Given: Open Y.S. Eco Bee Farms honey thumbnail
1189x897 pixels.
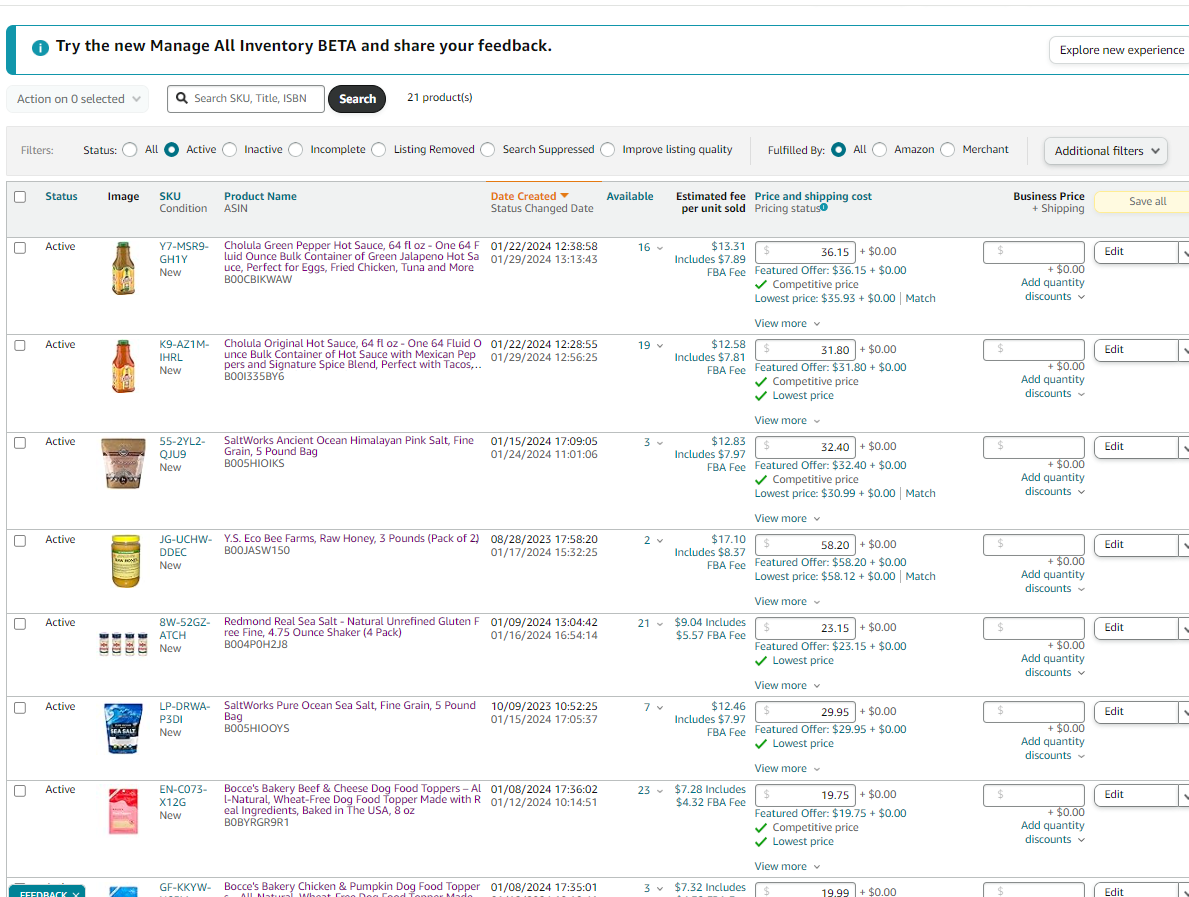Looking at the screenshot, I should [125, 561].
